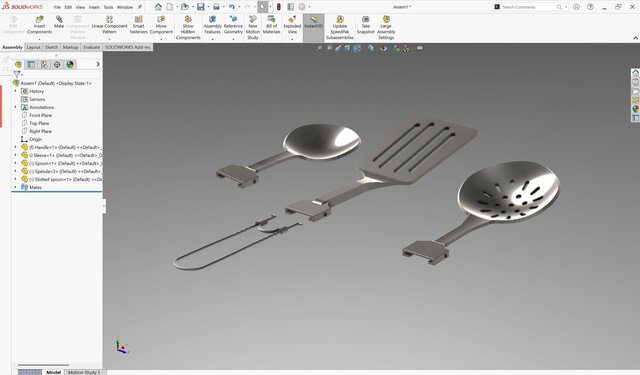Expand the Spoon<1> component
The image size is (640, 375).
click(x=16, y=163)
